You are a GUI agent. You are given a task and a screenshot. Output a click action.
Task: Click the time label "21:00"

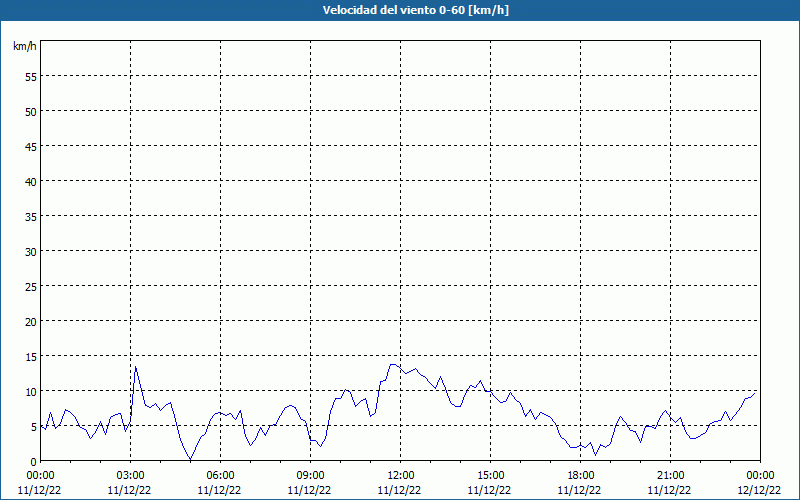coord(670,476)
